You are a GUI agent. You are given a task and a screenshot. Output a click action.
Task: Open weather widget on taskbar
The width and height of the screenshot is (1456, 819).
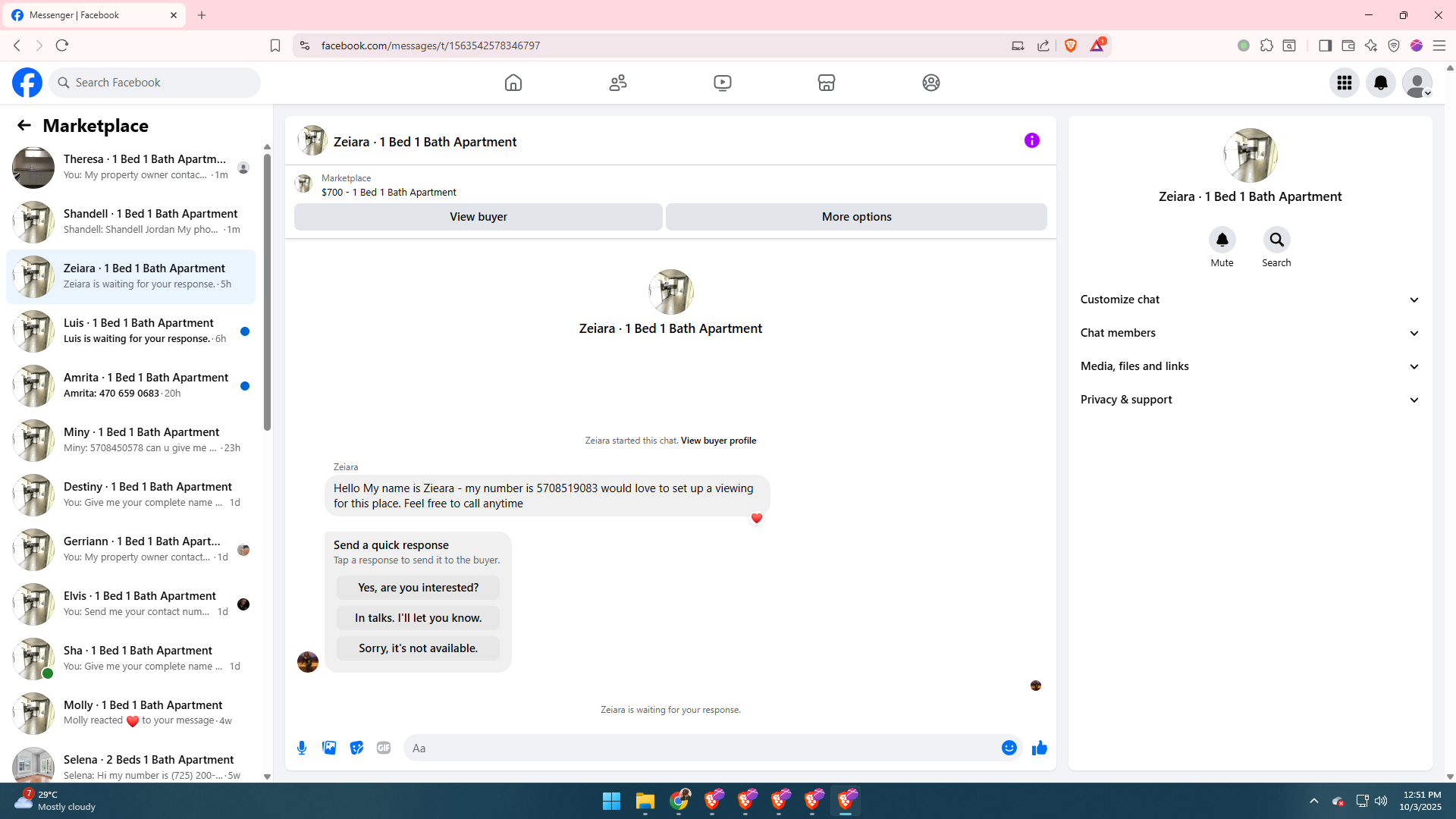tap(55, 801)
